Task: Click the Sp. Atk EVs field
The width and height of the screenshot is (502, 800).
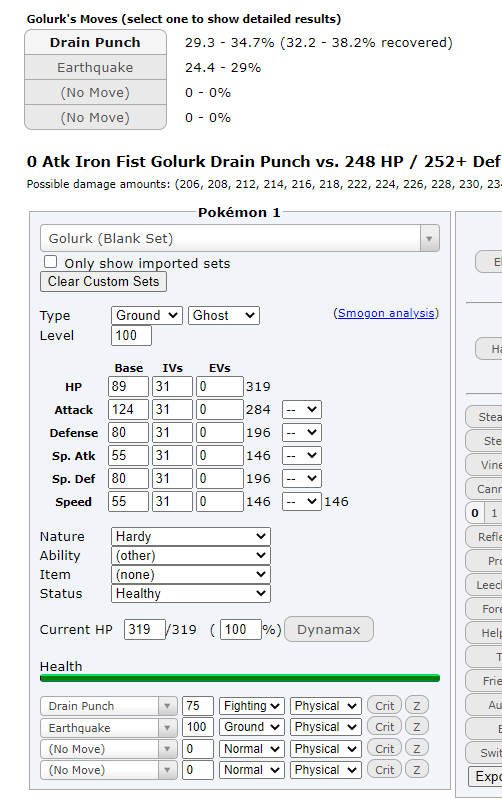Action: (219, 456)
